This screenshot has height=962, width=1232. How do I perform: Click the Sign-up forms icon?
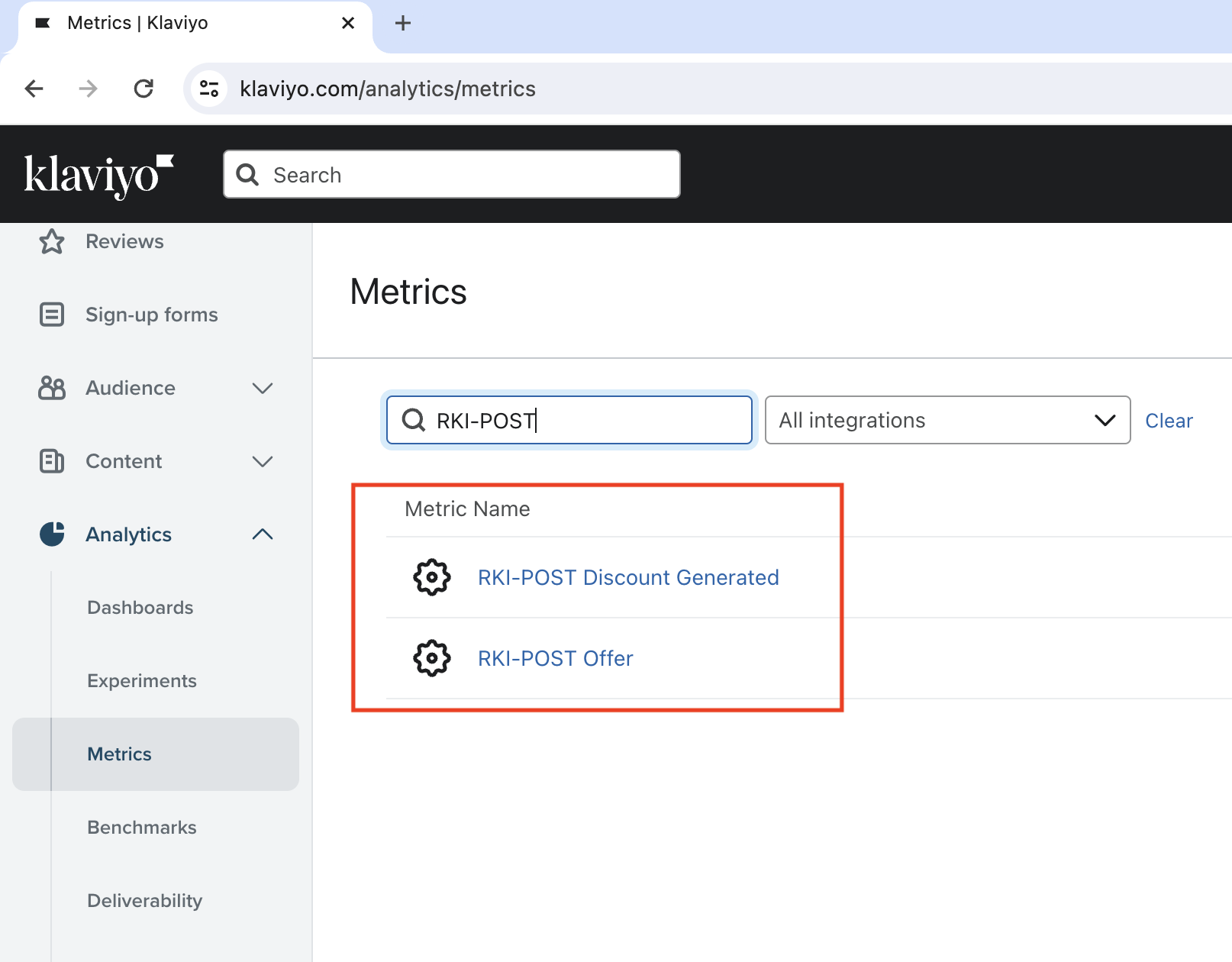tap(52, 315)
